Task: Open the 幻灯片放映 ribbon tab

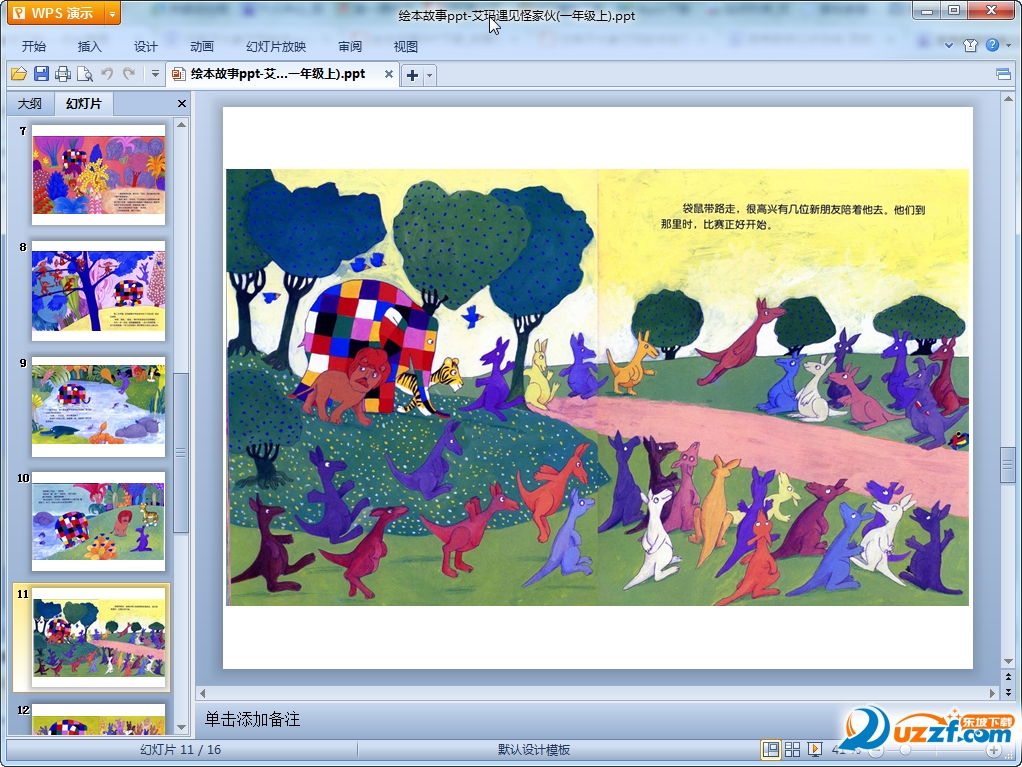Action: pyautogui.click(x=276, y=46)
